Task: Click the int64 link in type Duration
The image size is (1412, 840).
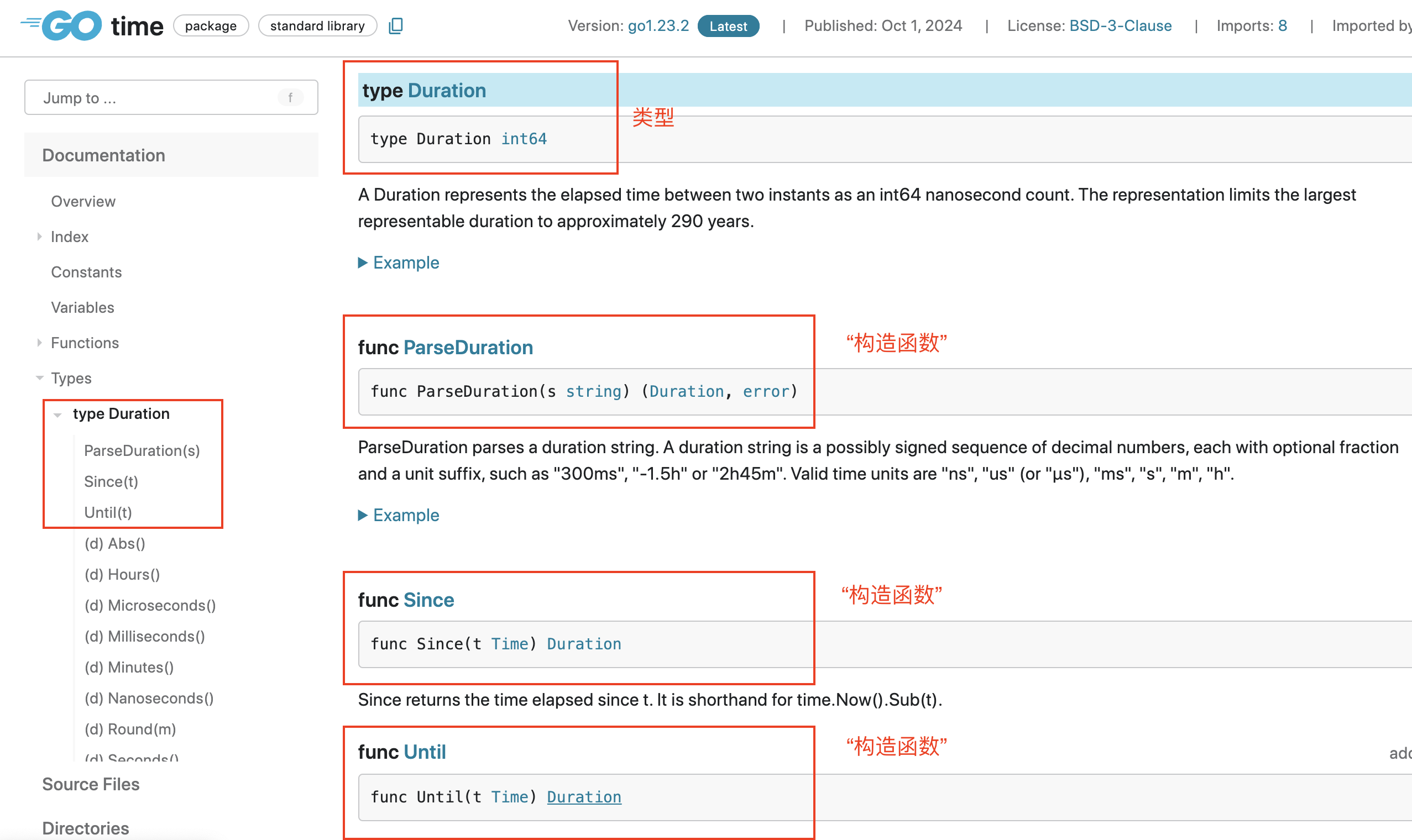Action: [x=524, y=139]
